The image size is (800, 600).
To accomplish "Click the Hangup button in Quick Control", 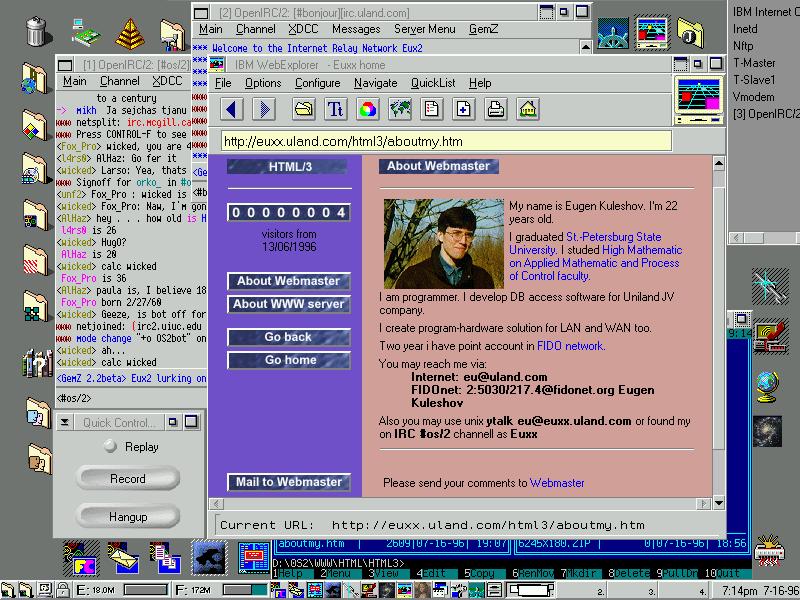I will click(x=128, y=517).
